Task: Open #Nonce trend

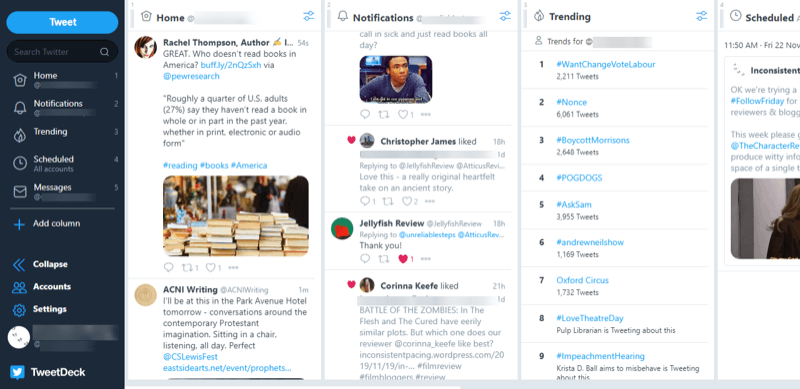Action: tap(571, 102)
